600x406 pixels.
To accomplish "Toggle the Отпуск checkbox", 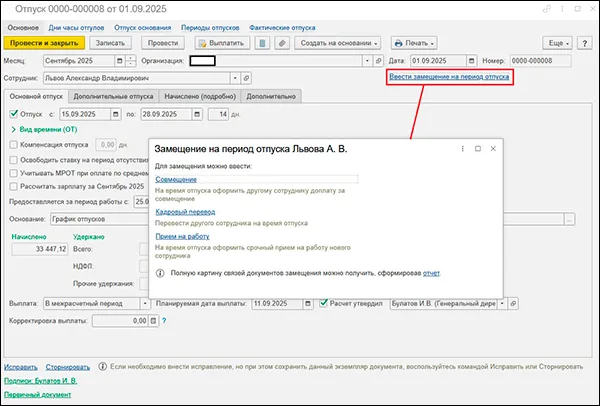I will click(12, 115).
